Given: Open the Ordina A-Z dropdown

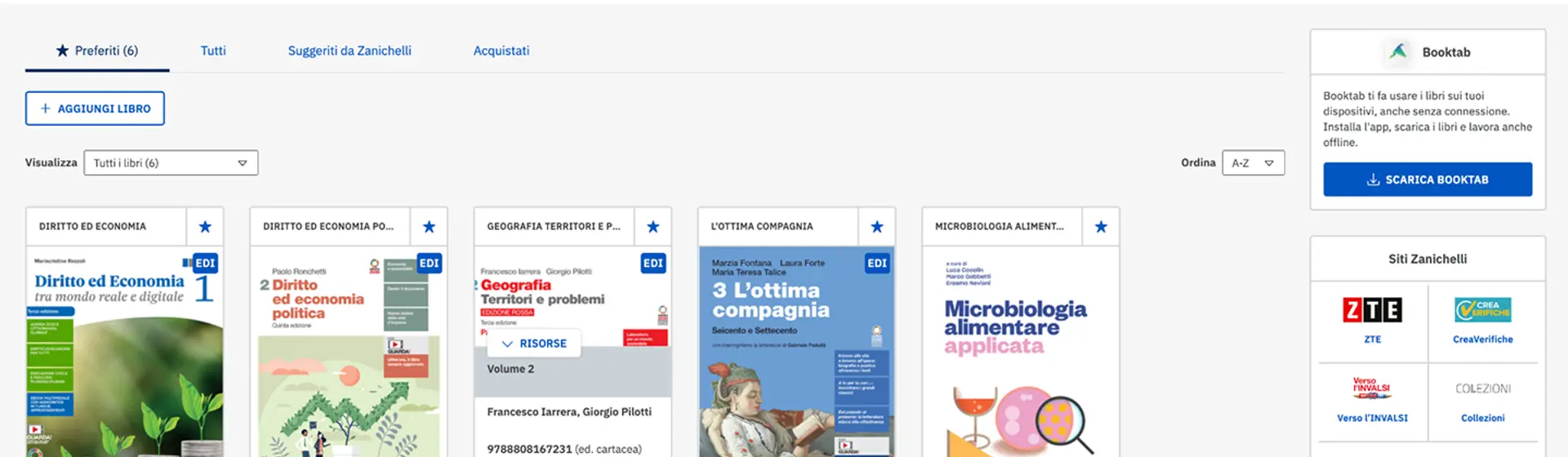Looking at the screenshot, I should pos(1253,163).
